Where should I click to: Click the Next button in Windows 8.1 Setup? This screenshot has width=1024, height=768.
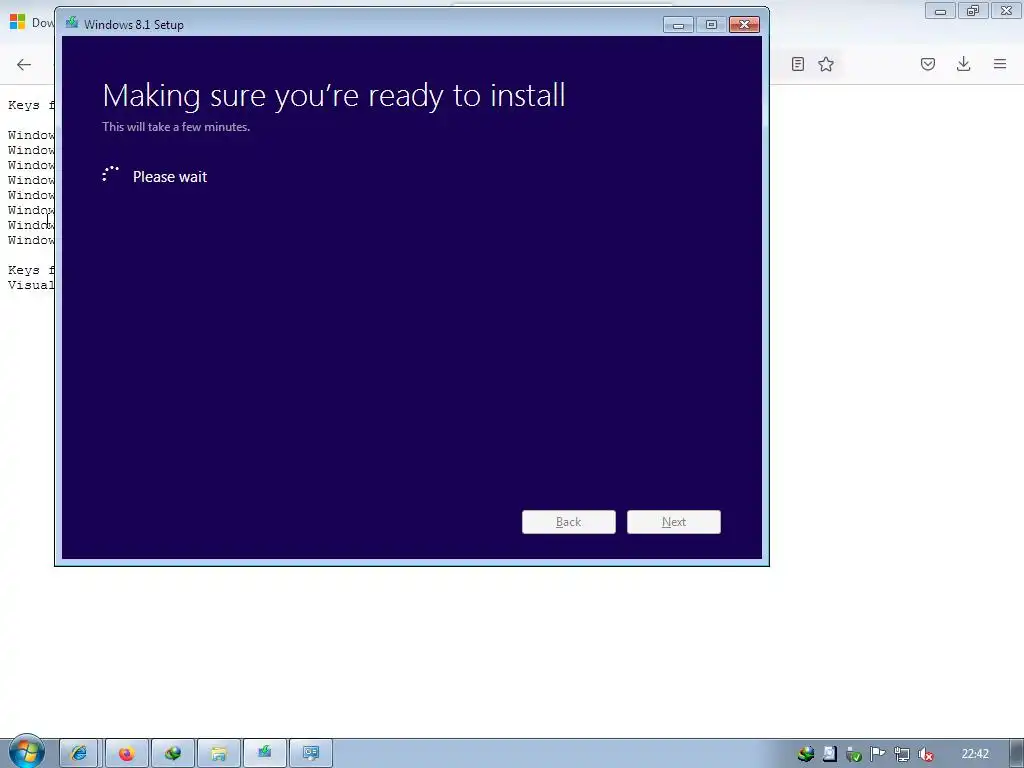673,522
